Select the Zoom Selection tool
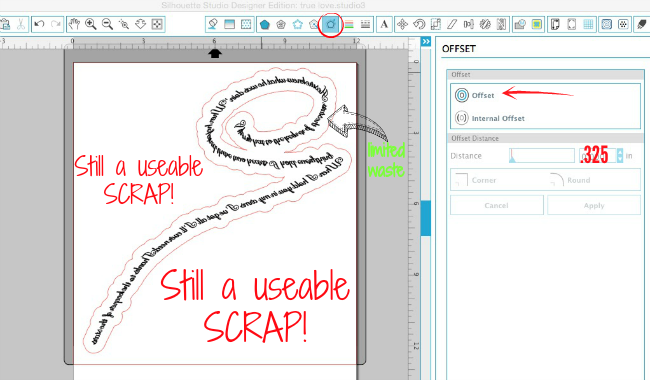The image size is (650, 380). point(124,24)
